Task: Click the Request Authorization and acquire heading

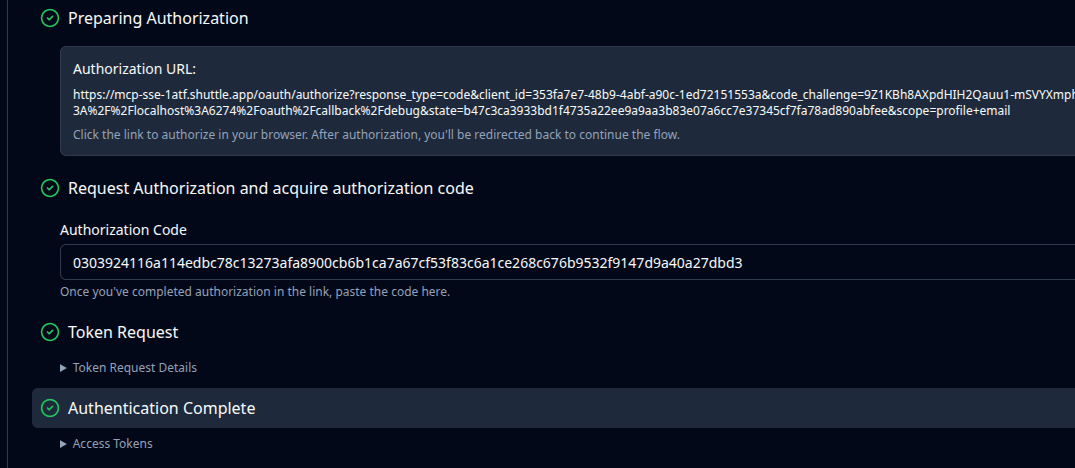Action: (270, 188)
